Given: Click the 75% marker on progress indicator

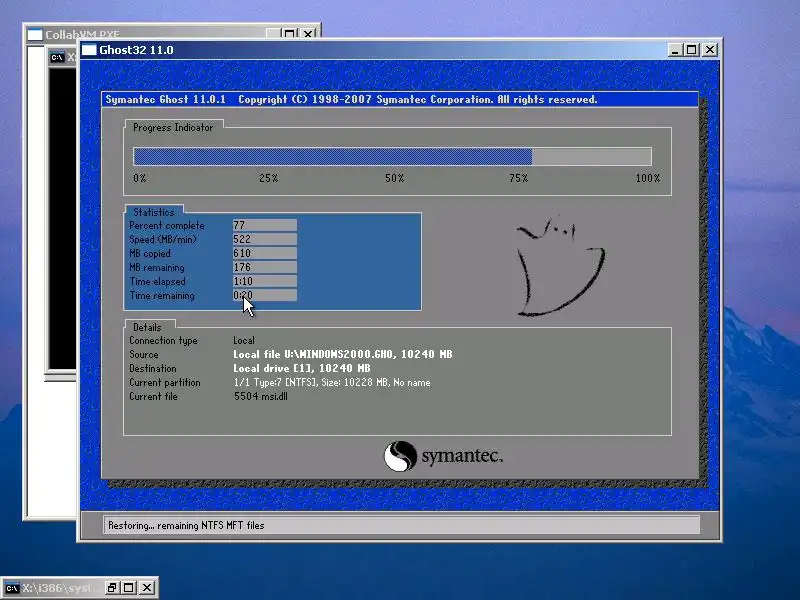Looking at the screenshot, I should coord(518,178).
